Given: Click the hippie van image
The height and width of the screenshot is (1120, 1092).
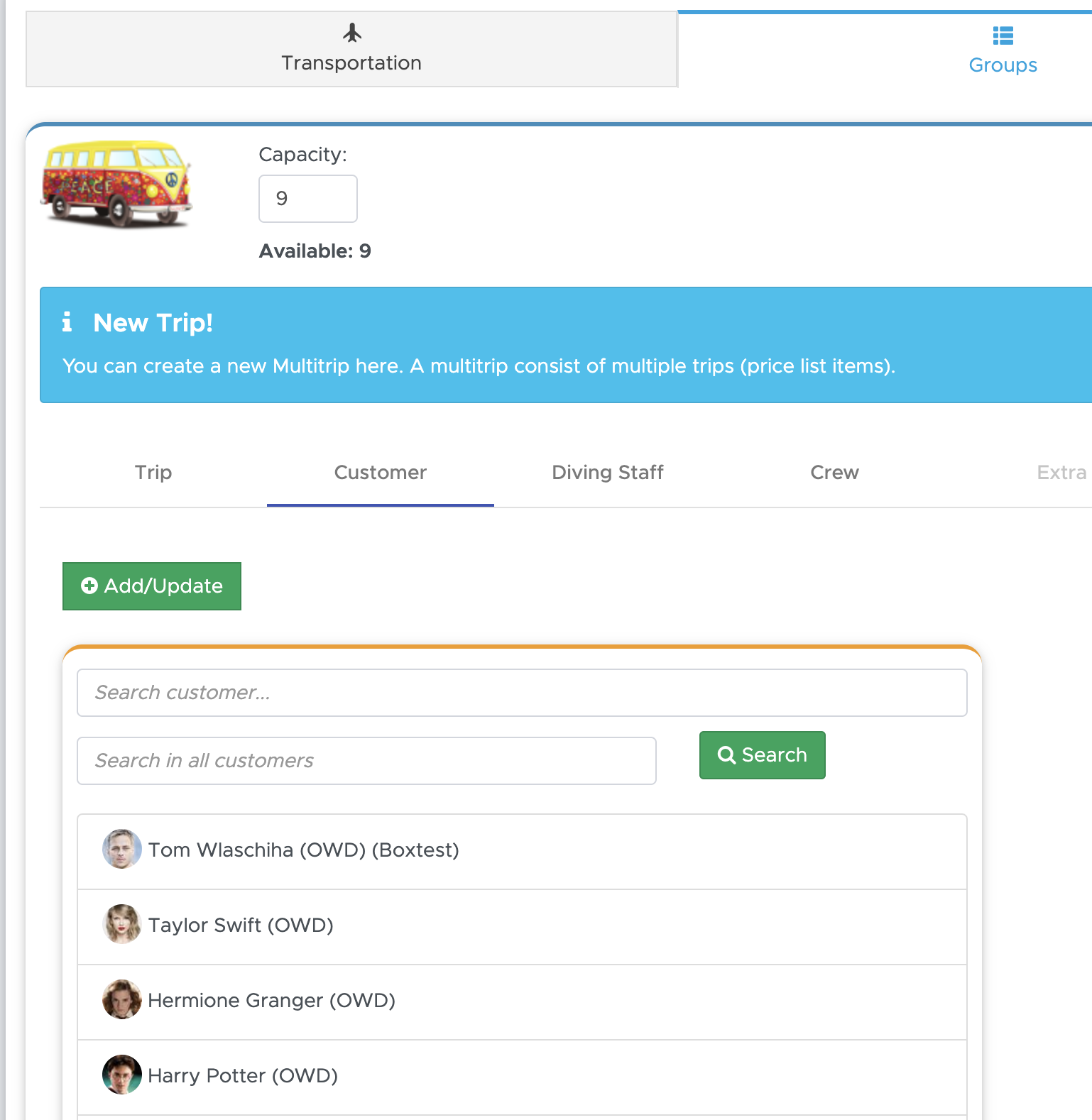Looking at the screenshot, I should (x=117, y=184).
